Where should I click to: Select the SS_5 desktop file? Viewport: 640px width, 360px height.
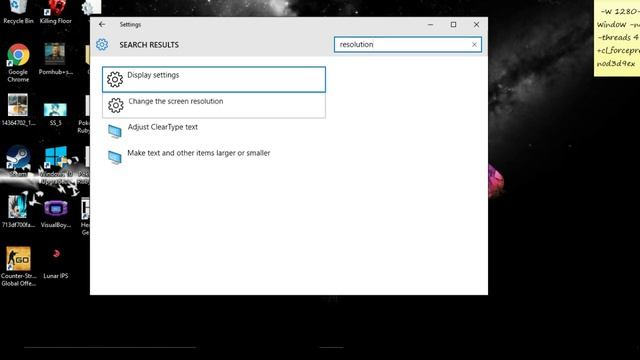[x=56, y=113]
